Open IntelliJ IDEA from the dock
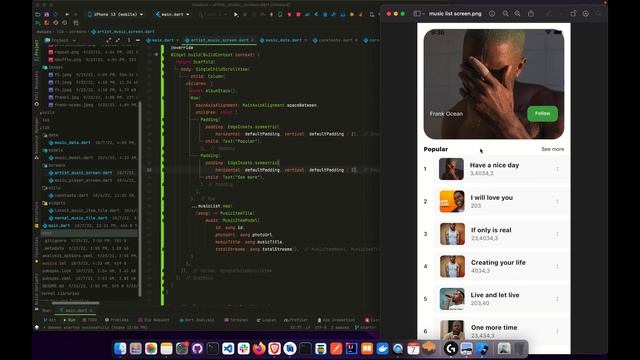Screen dimensions: 640x360 point(351,349)
